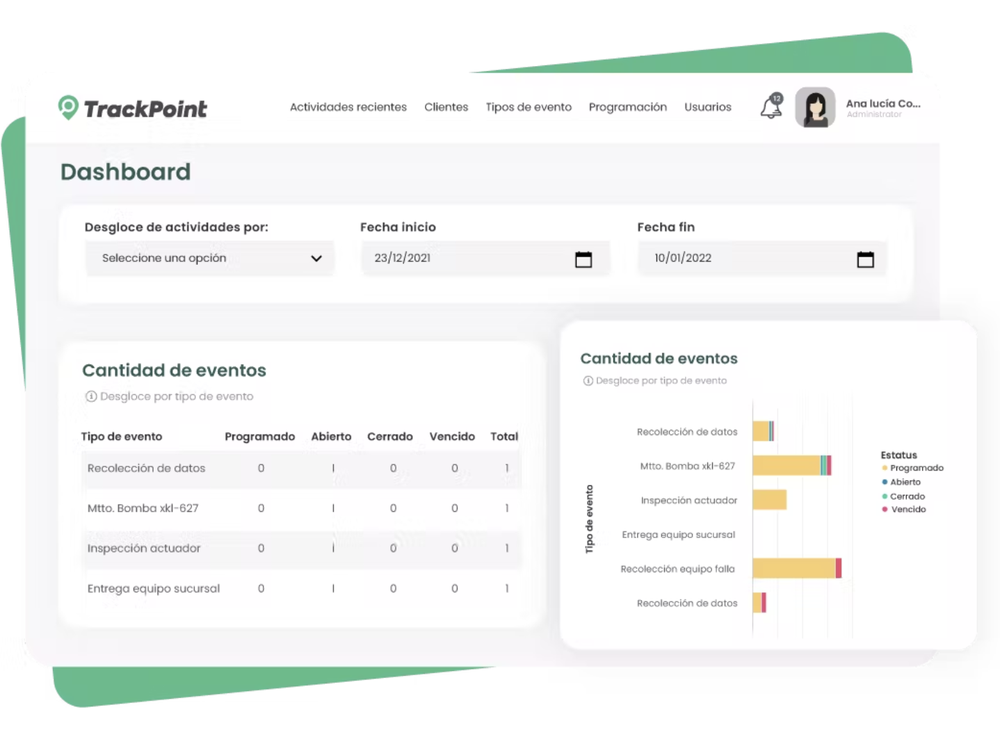Open the Usuarios menu item
The width and height of the screenshot is (1000, 737).
(x=708, y=107)
